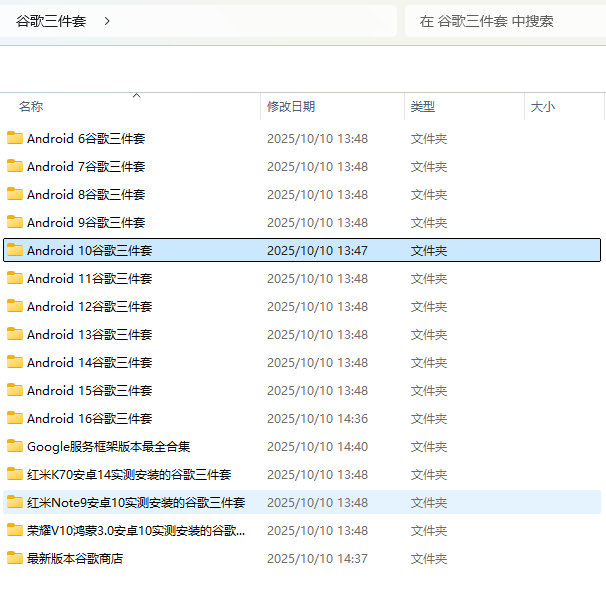The height and width of the screenshot is (604, 606).
Task: Click the Android 14谷歌三件套 folder icon
Action: 15,362
